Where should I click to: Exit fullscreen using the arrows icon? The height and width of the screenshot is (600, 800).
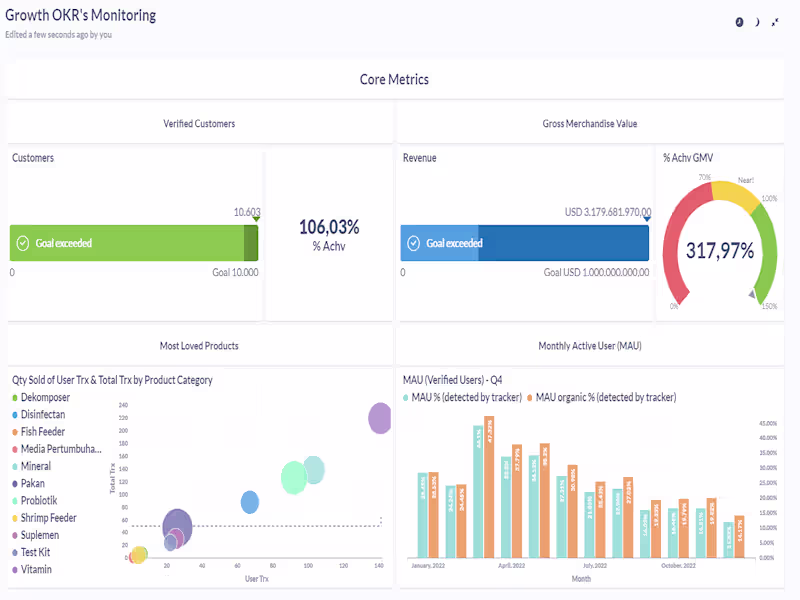(x=775, y=21)
